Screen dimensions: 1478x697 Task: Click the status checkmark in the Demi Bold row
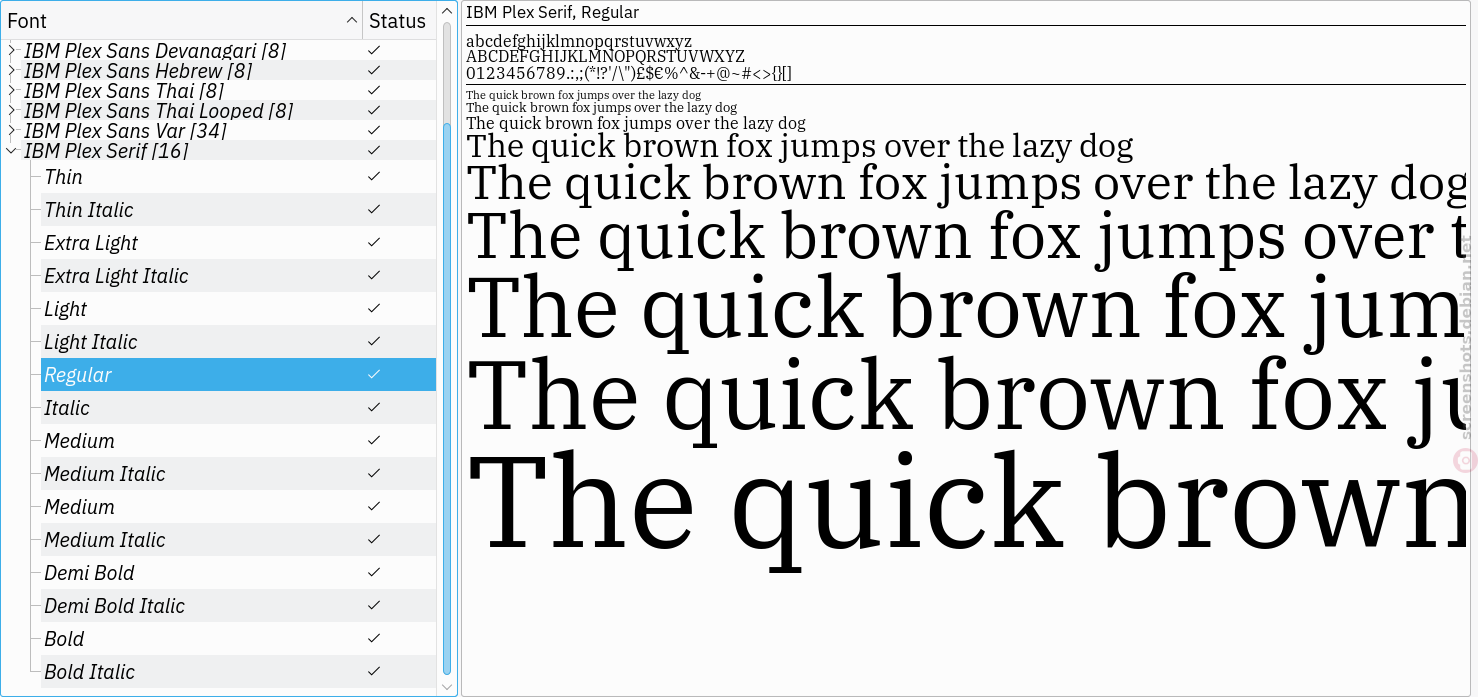click(x=374, y=572)
